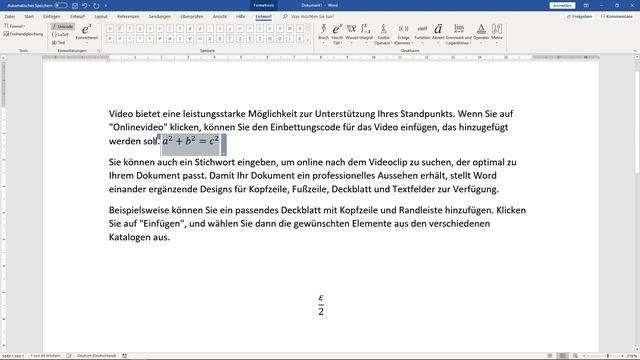640x360 pixels.
Task: Open the Integral structure menu
Action: coord(366,34)
